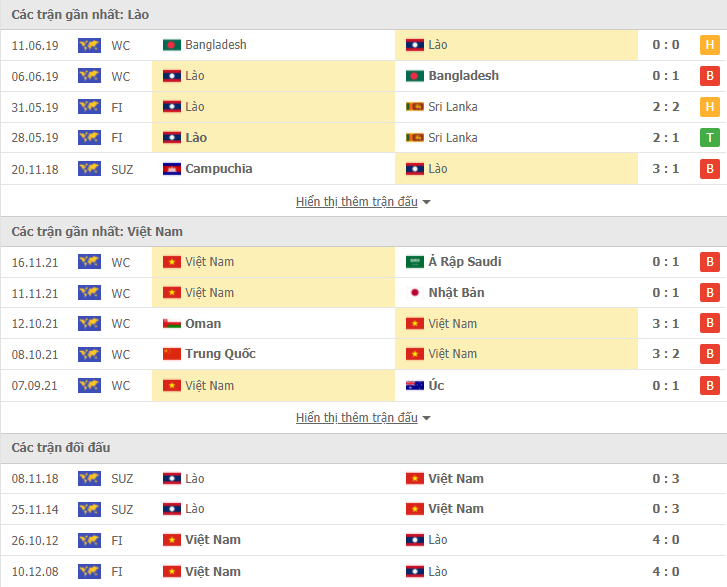Click the Bangladesh flag in the 11.06.19 match
Viewport: 727px width, 587px height.
(172, 45)
